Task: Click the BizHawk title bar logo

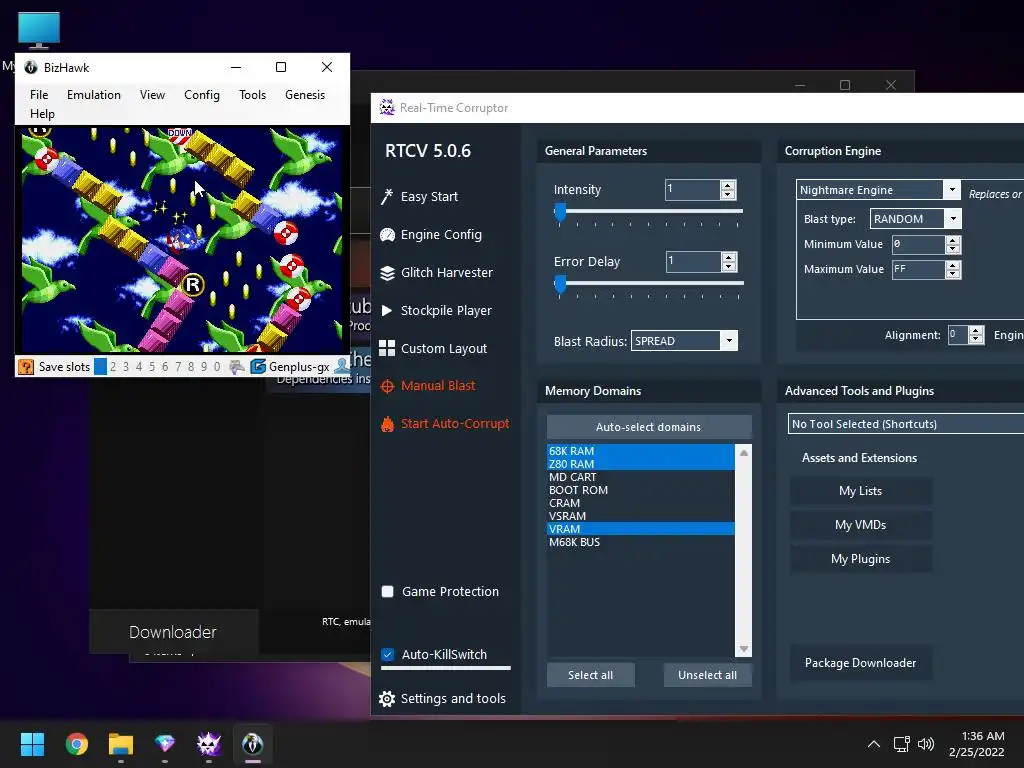Action: tap(31, 67)
